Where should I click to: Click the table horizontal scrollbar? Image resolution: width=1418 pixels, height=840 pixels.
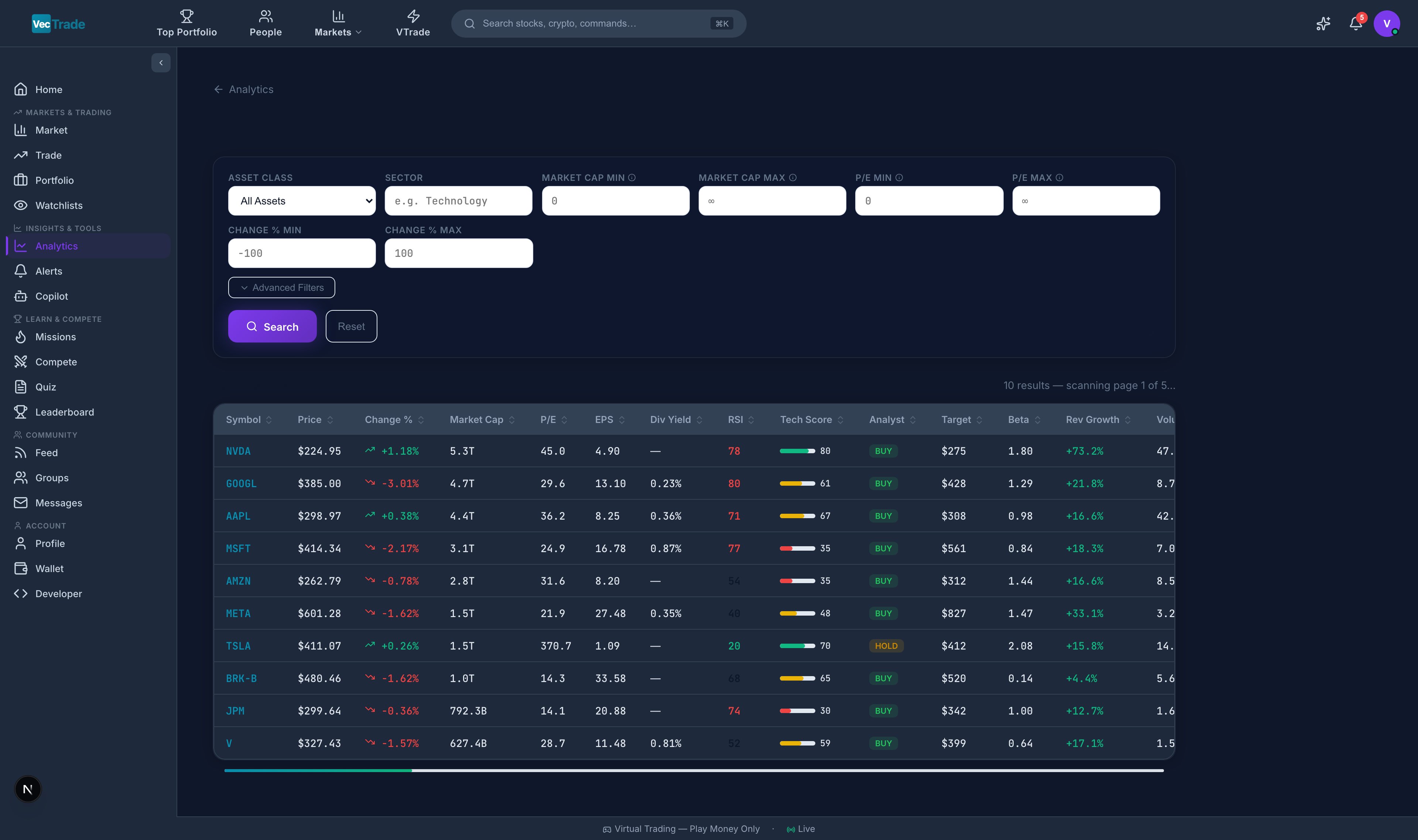[694, 770]
